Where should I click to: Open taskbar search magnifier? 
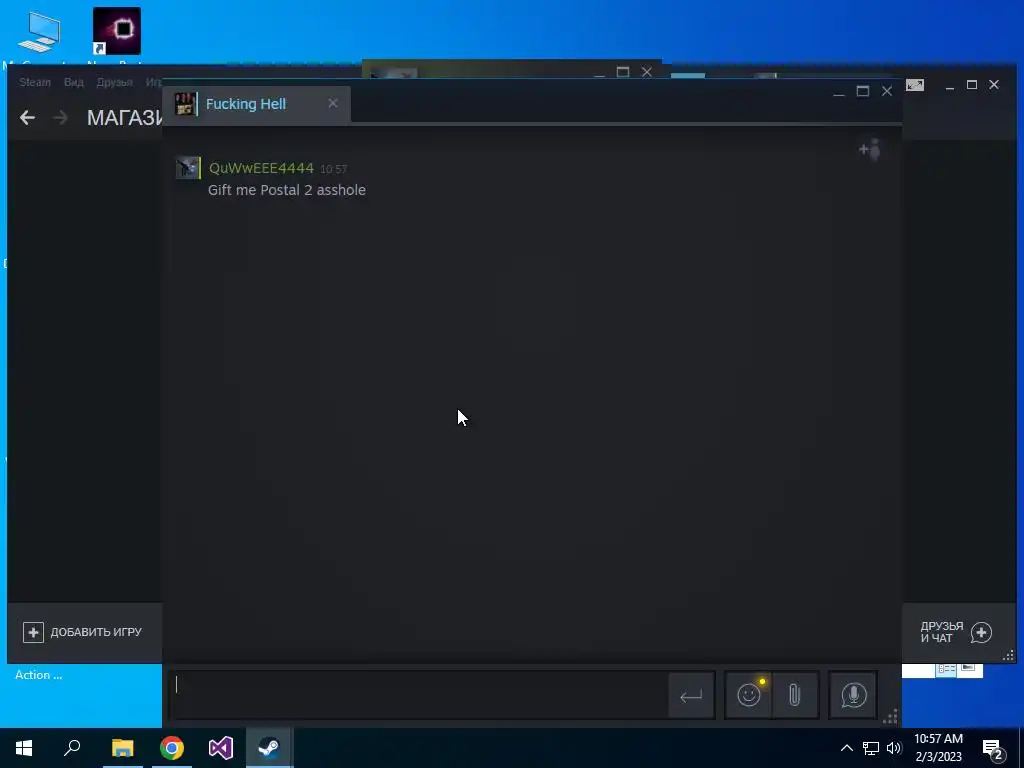[x=72, y=748]
